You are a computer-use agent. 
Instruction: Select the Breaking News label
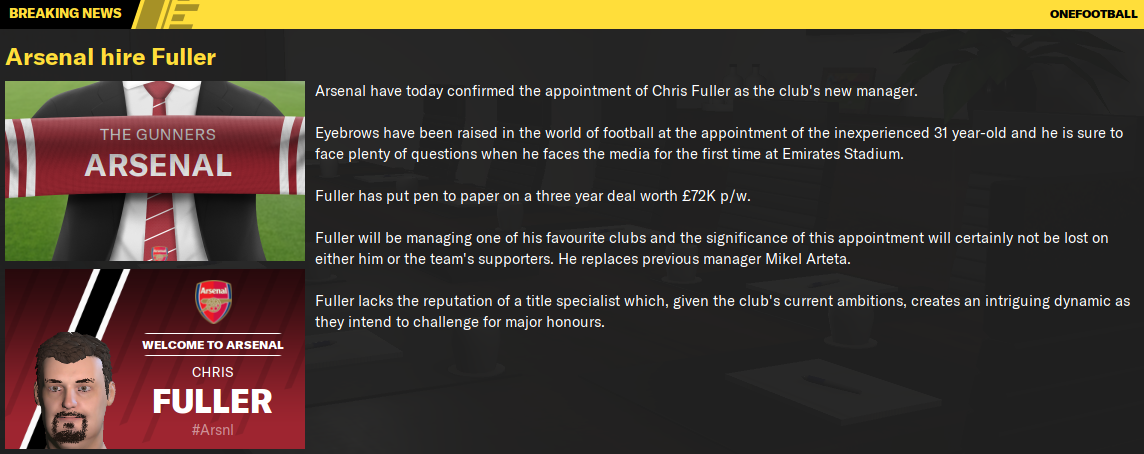click(x=65, y=14)
